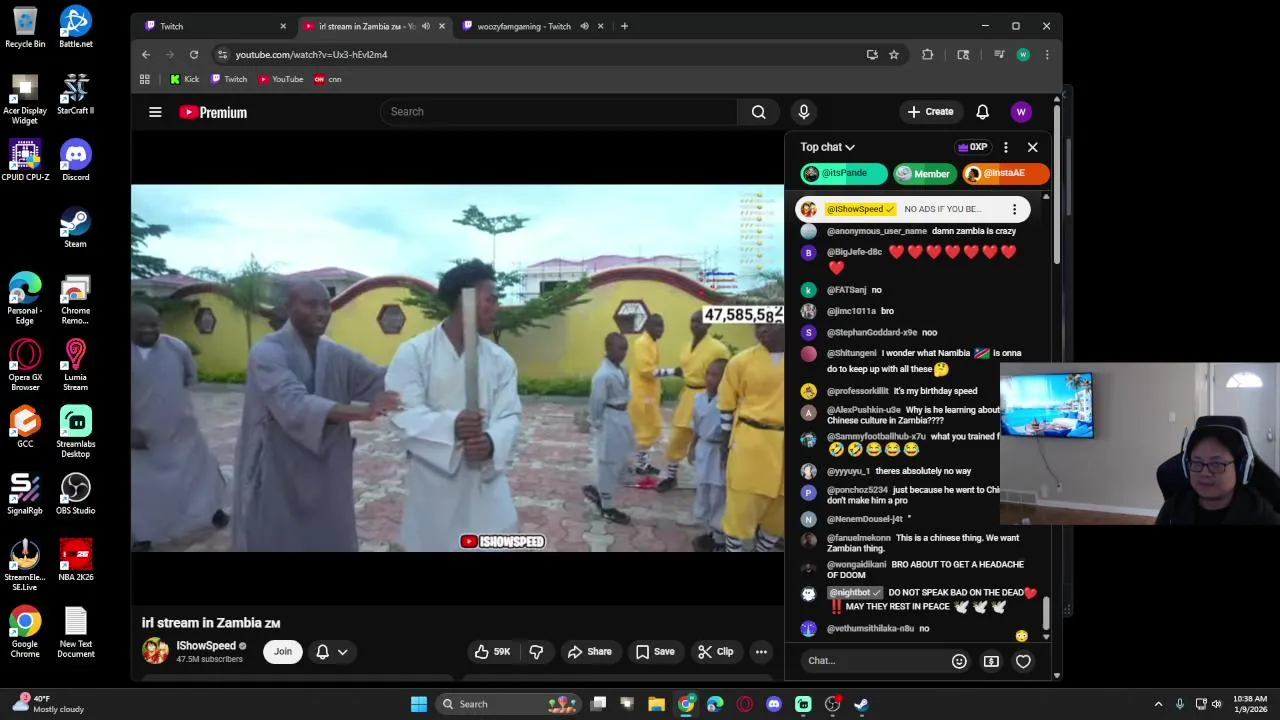This screenshot has height=720, width=1280.
Task: Open Discord shortcut on desktop
Action: point(76,161)
